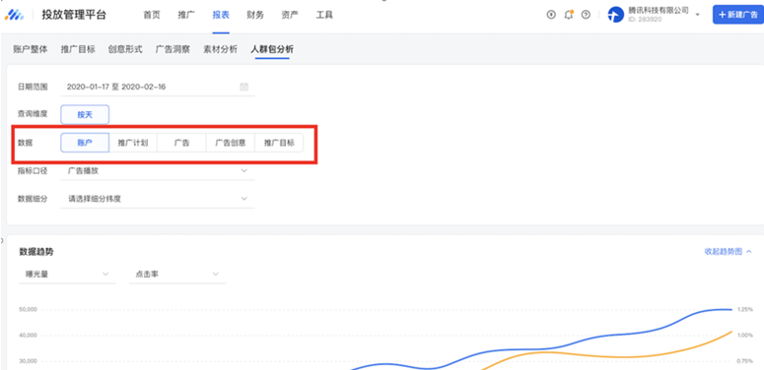
Task: Open the 指标口径 广告播放 dropdown
Action: pyautogui.click(x=157, y=171)
